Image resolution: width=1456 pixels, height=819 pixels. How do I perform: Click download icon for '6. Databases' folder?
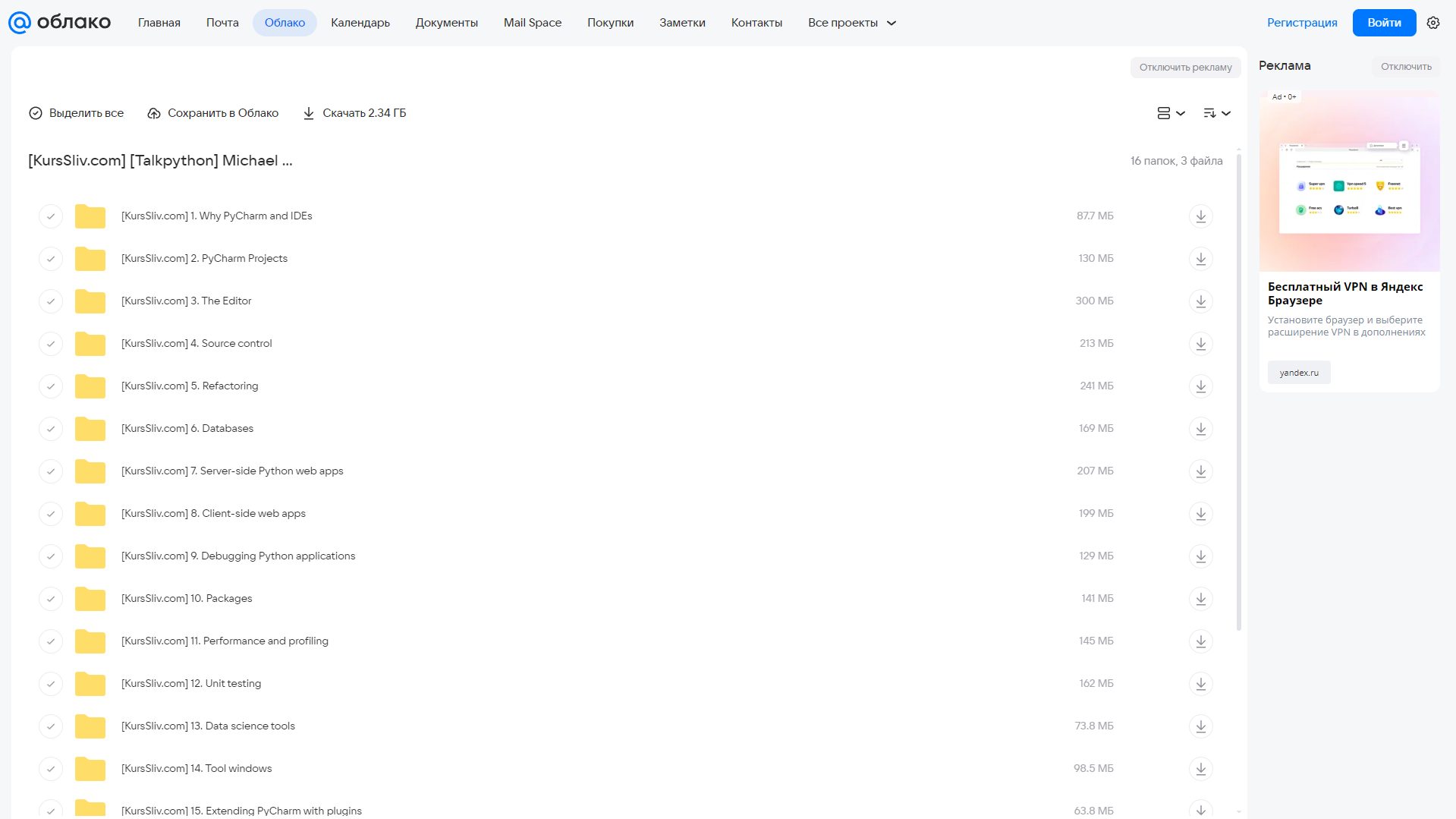coord(1200,429)
